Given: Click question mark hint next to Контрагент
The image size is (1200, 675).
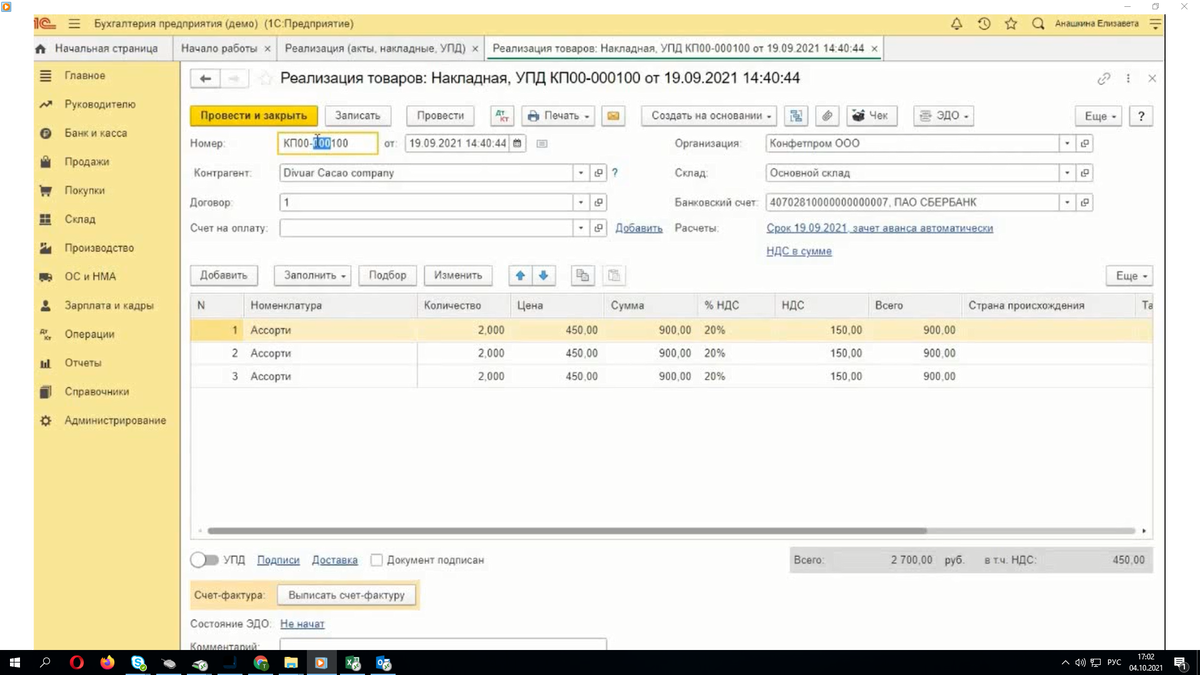Looking at the screenshot, I should pos(615,173).
